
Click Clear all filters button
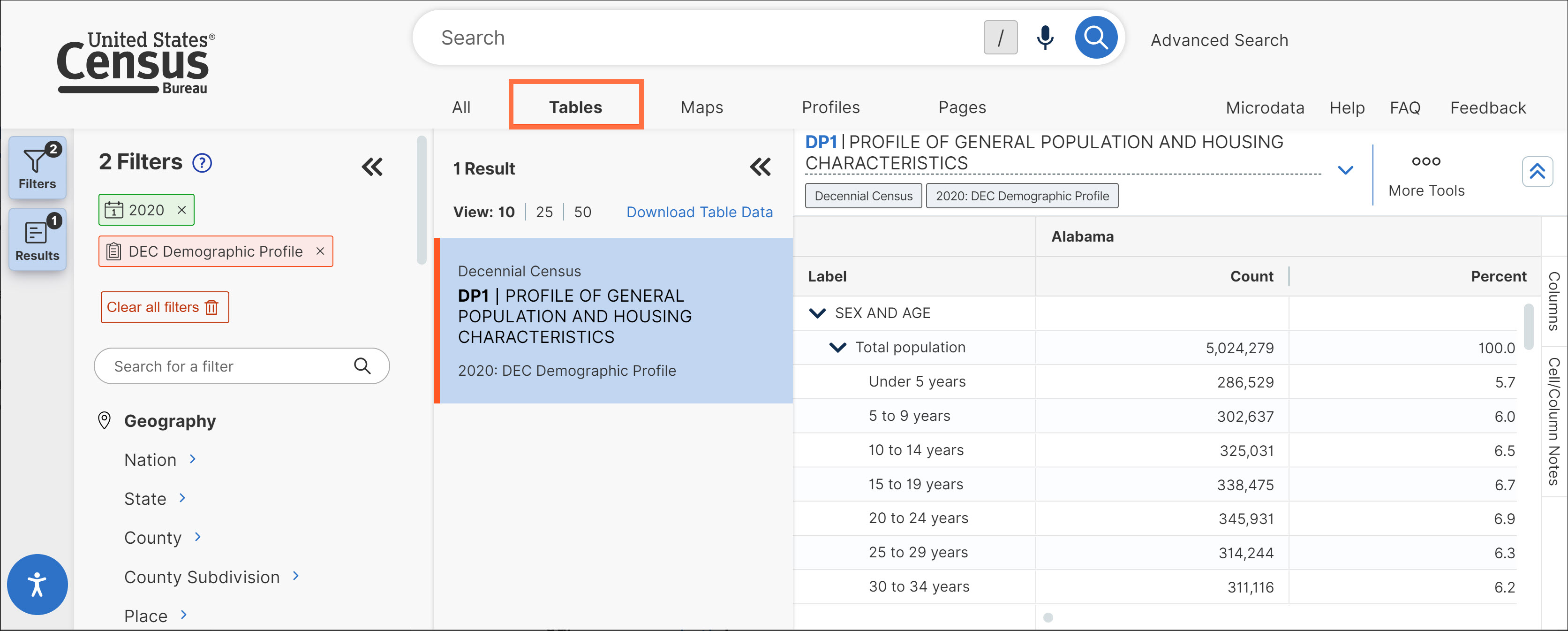[x=164, y=307]
